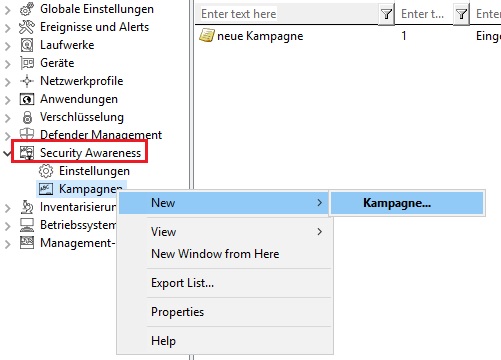Click the Security Awareness icon
Viewport: 501px width, 360px height.
coord(27,153)
